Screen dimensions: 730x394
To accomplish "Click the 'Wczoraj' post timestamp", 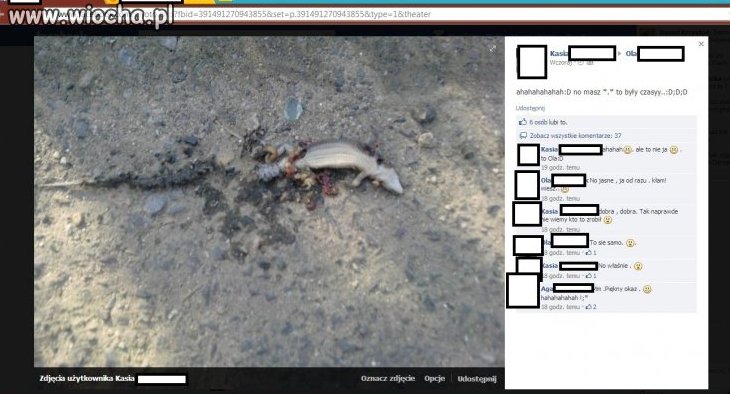I will click(561, 62).
